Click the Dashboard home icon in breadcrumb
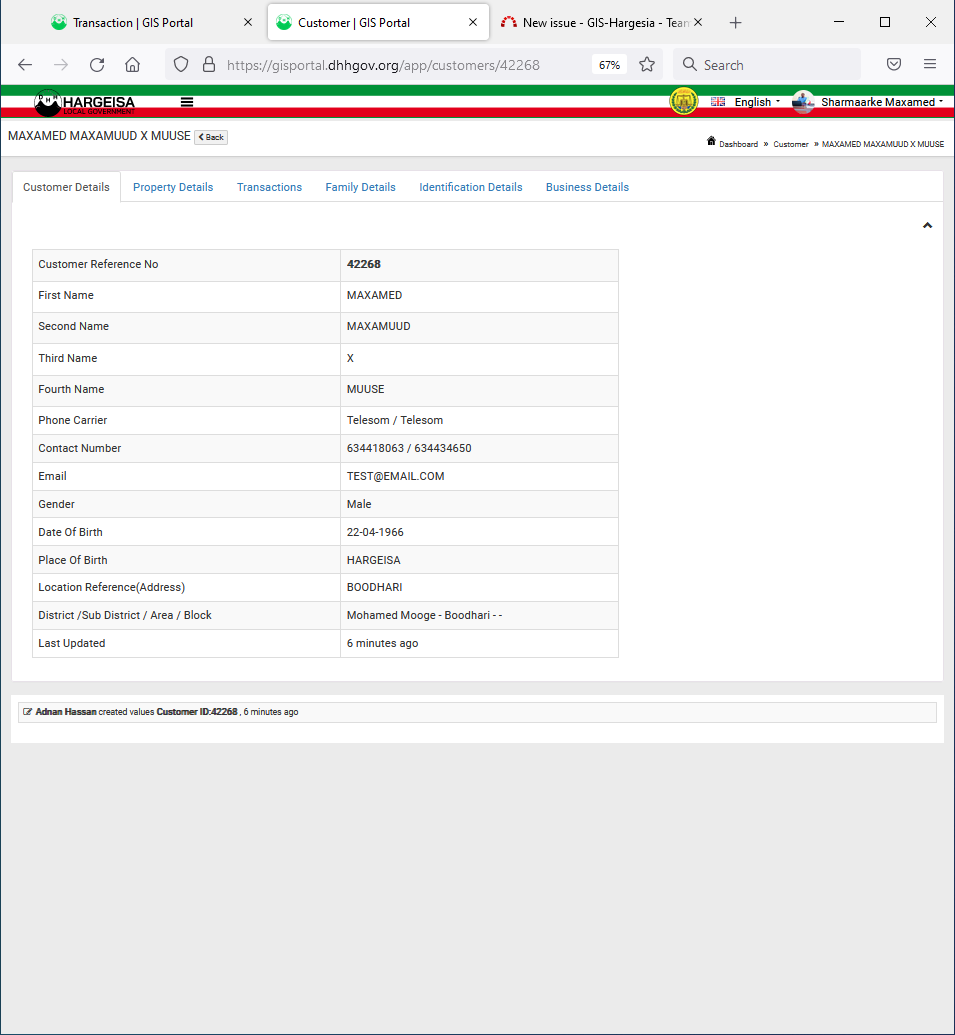The height and width of the screenshot is (1035, 955). point(711,141)
